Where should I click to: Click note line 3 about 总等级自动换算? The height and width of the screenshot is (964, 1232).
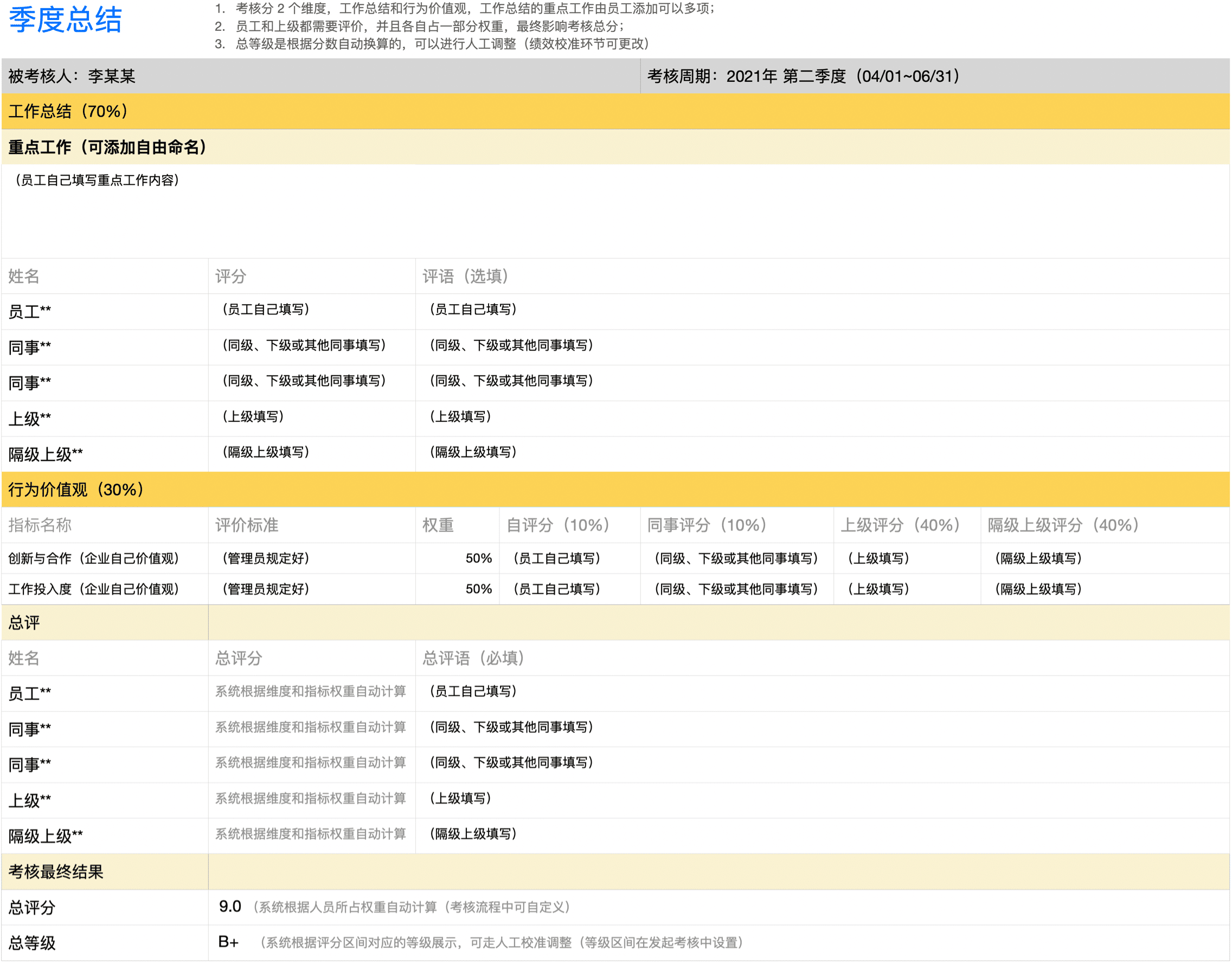(432, 43)
